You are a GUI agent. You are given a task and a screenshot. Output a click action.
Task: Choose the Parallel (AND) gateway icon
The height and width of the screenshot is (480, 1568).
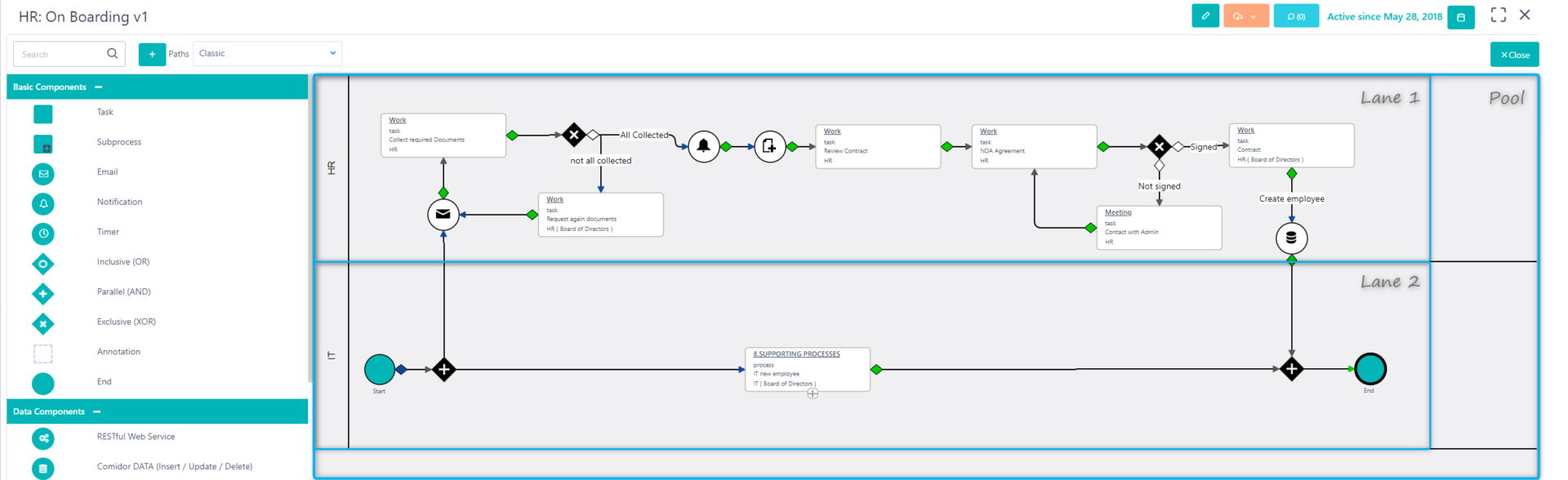[x=43, y=294]
